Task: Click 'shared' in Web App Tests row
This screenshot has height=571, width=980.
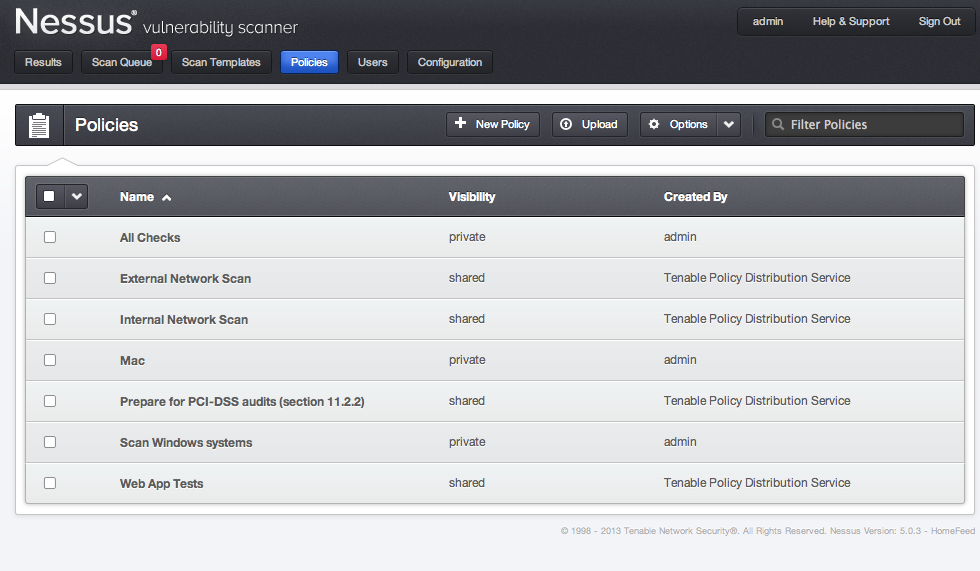Action: click(467, 483)
